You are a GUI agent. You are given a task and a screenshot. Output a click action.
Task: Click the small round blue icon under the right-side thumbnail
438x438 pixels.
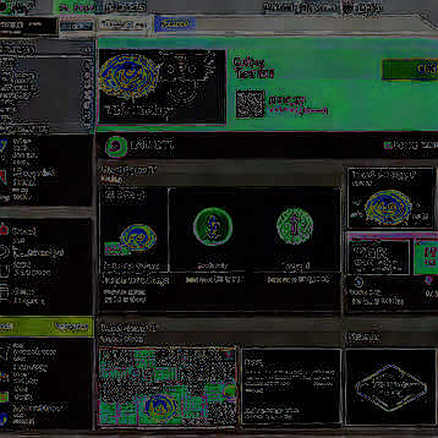point(358,282)
